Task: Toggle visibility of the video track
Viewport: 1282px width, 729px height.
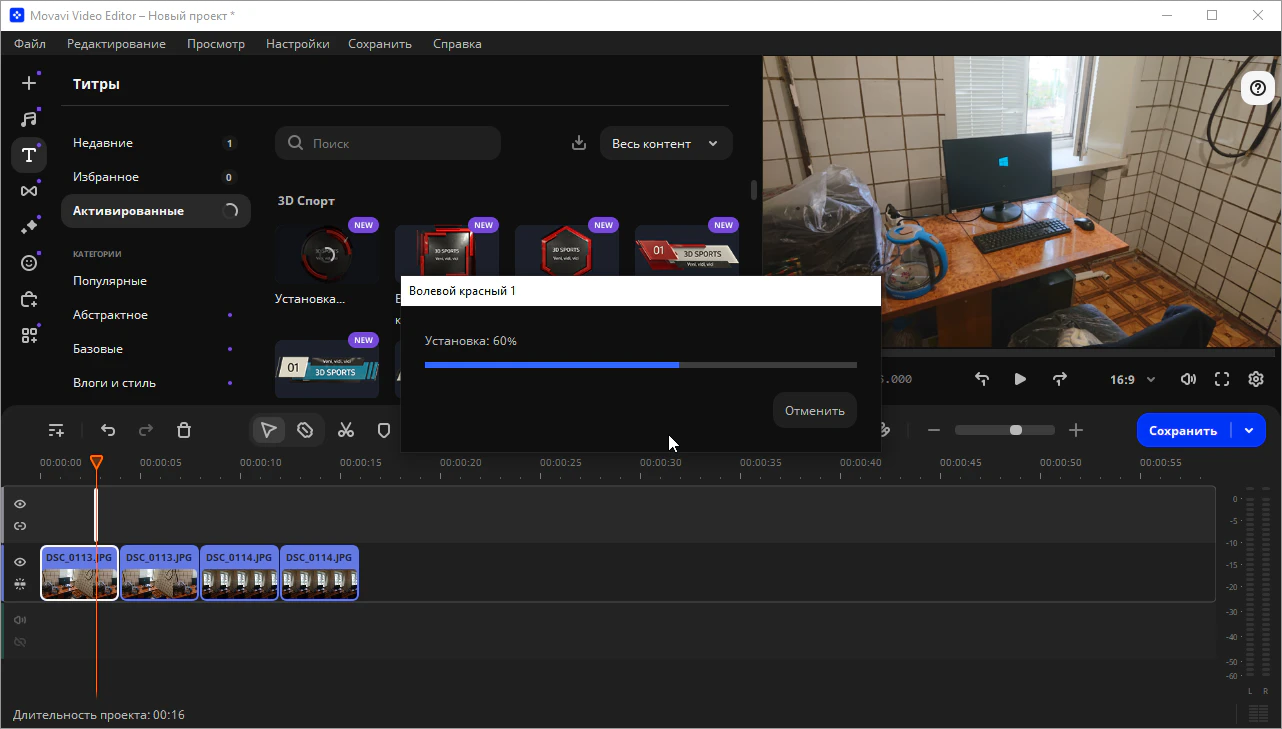Action: coord(20,562)
